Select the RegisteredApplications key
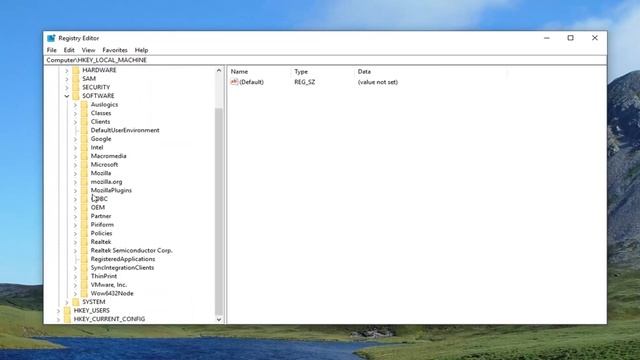640x360 pixels. [123, 259]
